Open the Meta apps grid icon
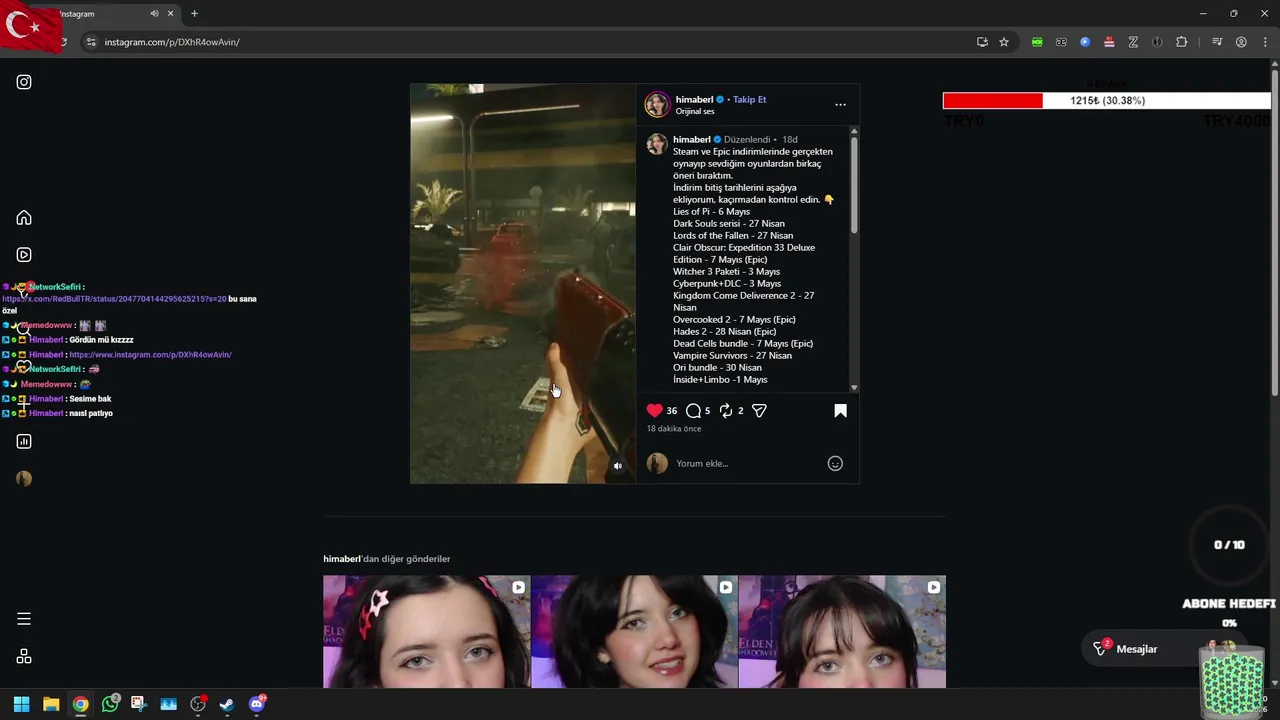 click(24, 656)
